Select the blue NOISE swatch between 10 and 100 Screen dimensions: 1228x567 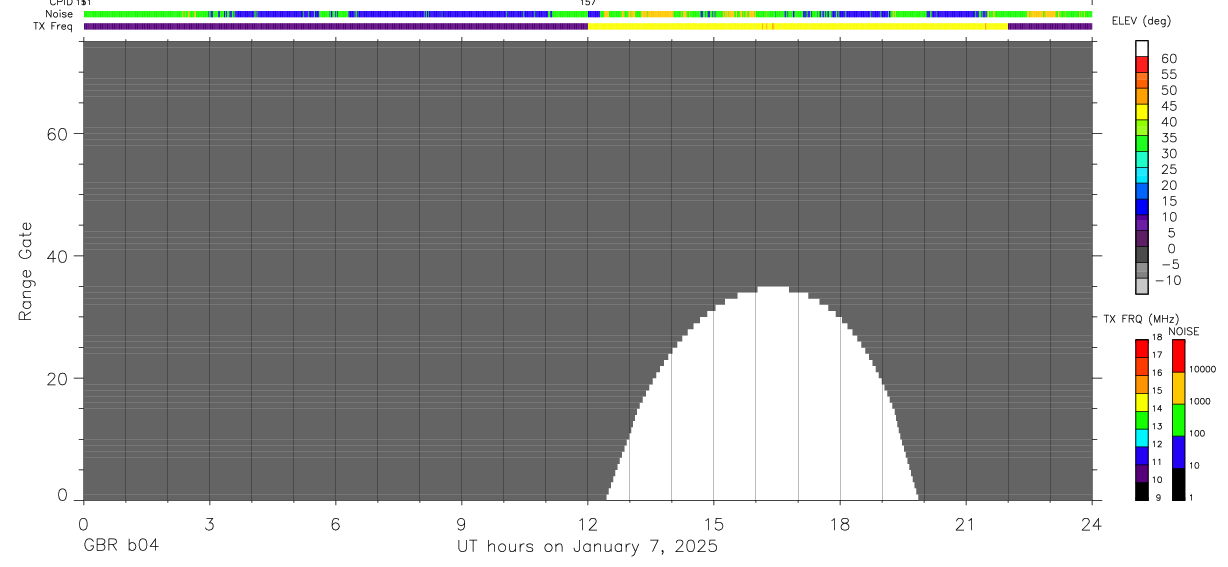(x=1178, y=452)
